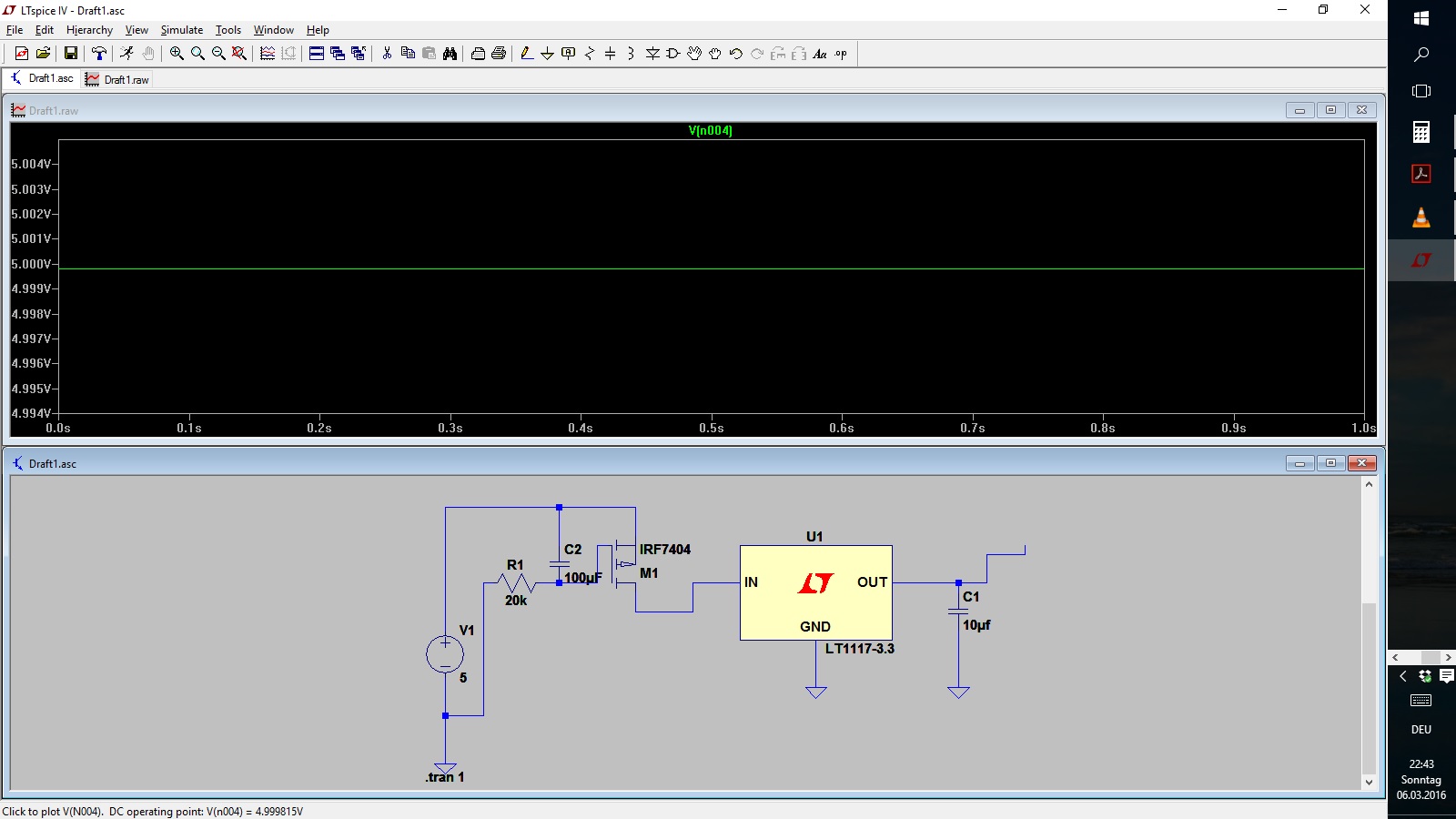This screenshot has height=819, width=1456.
Task: Open the Control Panel hammer icon
Action: pos(99,54)
